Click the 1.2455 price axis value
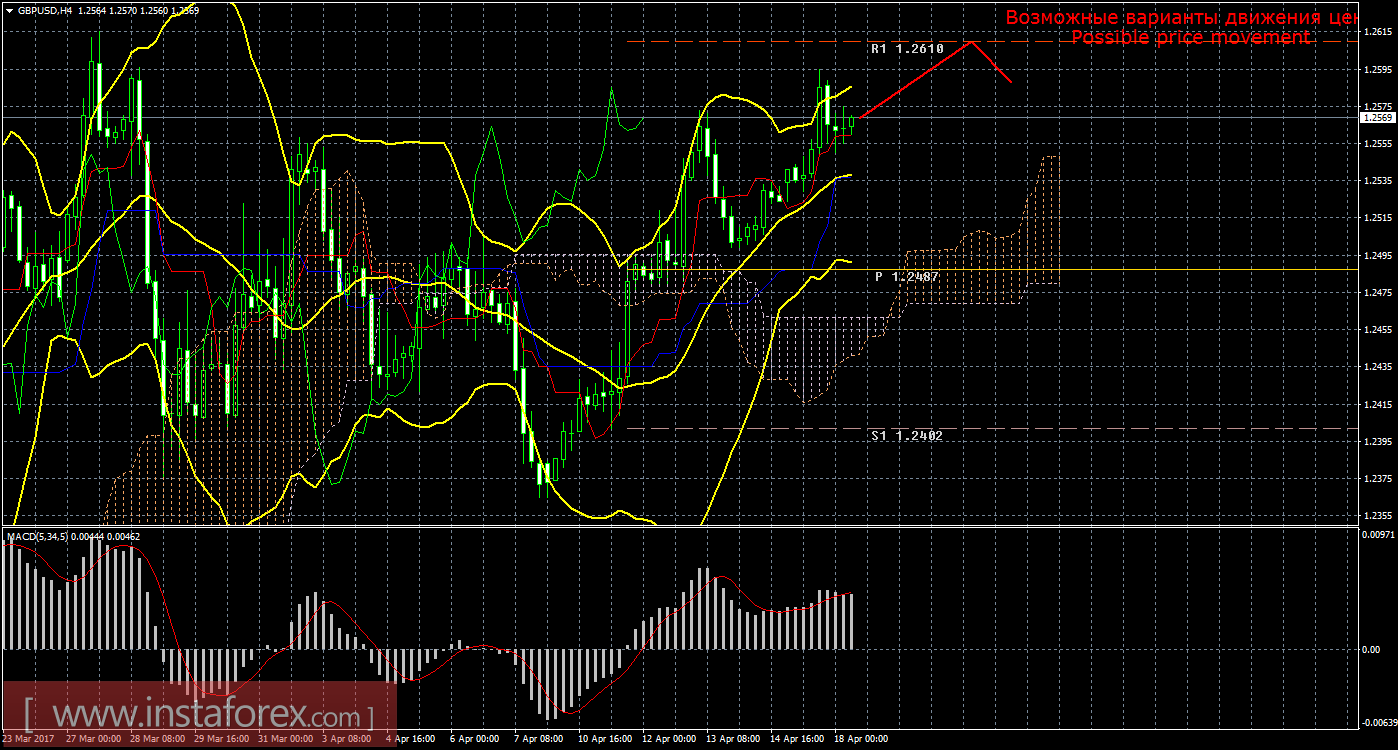 click(1377, 329)
